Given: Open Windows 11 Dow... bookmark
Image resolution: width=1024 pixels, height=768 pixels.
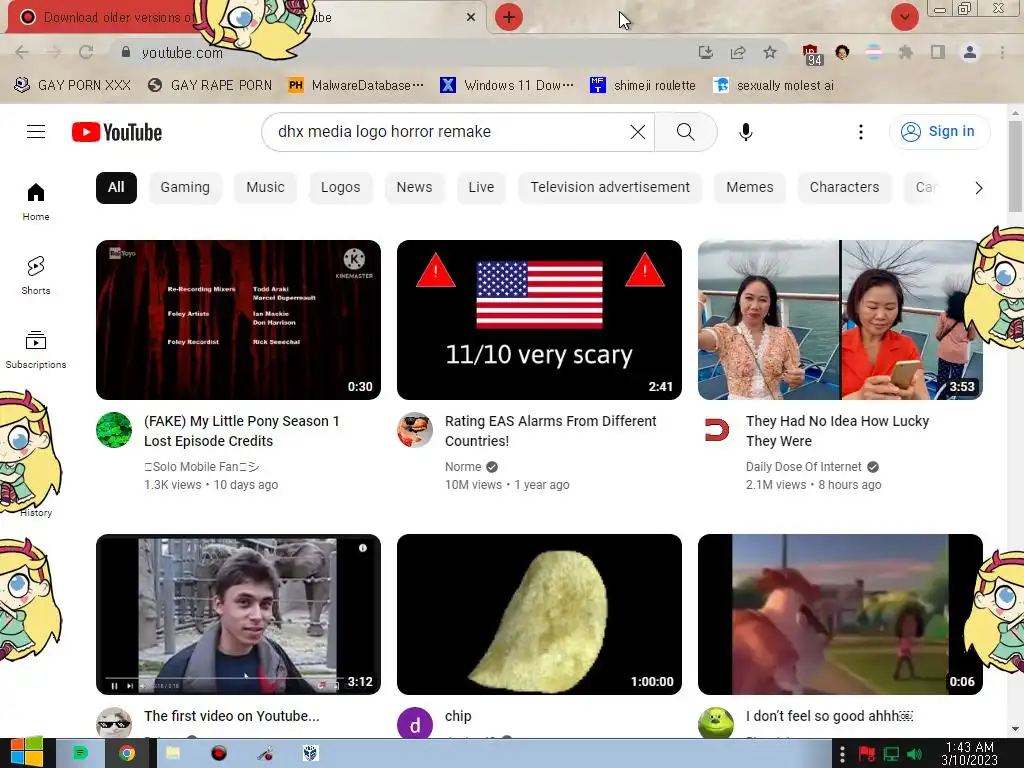Looking at the screenshot, I should tap(507, 85).
